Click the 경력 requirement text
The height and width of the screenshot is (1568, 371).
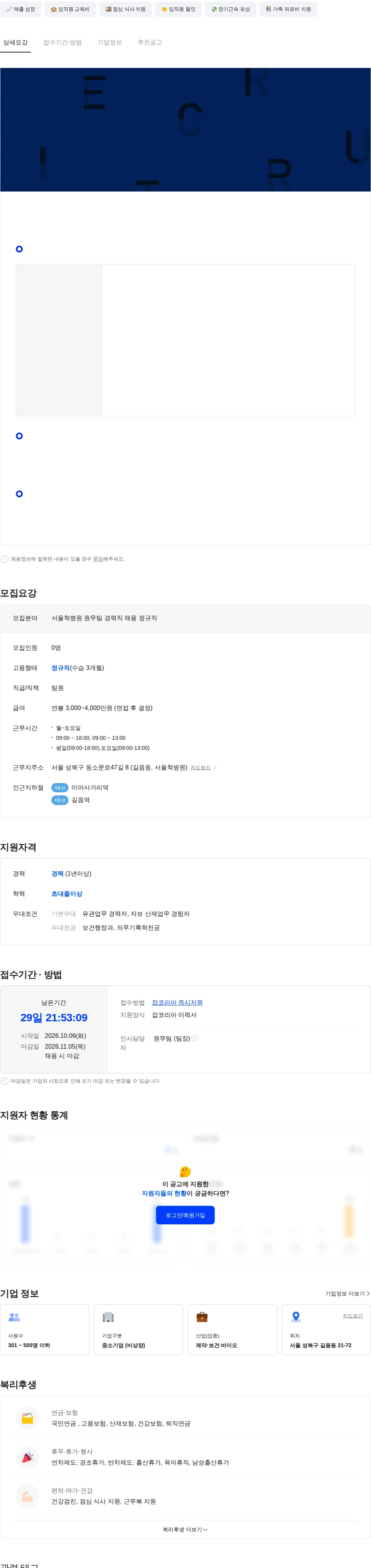point(57,873)
